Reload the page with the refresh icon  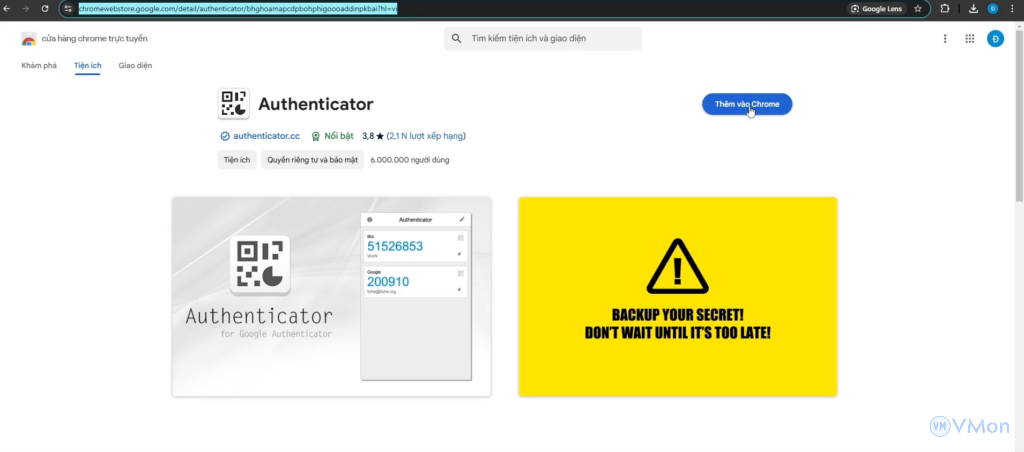point(44,8)
